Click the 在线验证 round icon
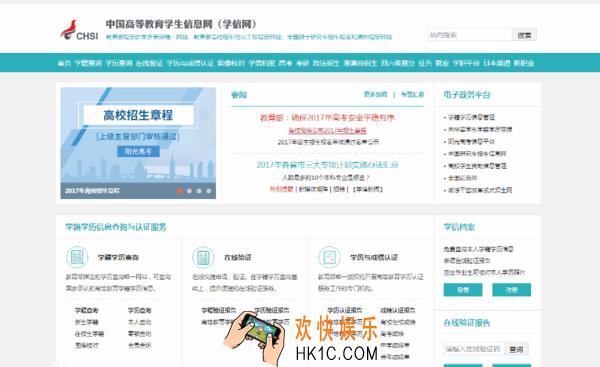 point(203,257)
